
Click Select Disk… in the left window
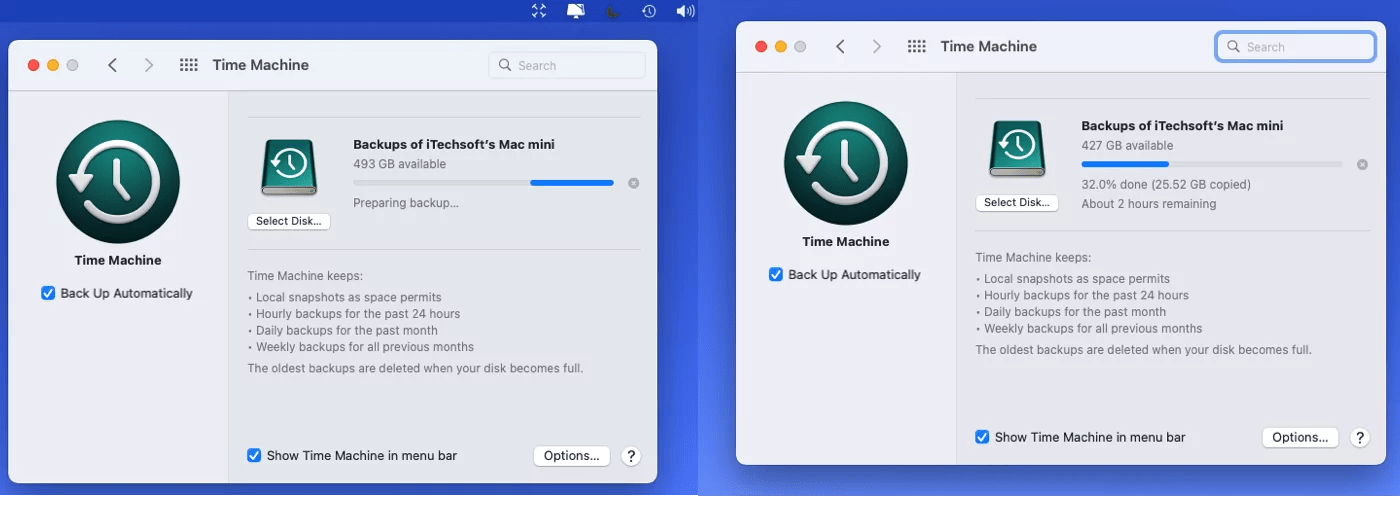point(289,221)
